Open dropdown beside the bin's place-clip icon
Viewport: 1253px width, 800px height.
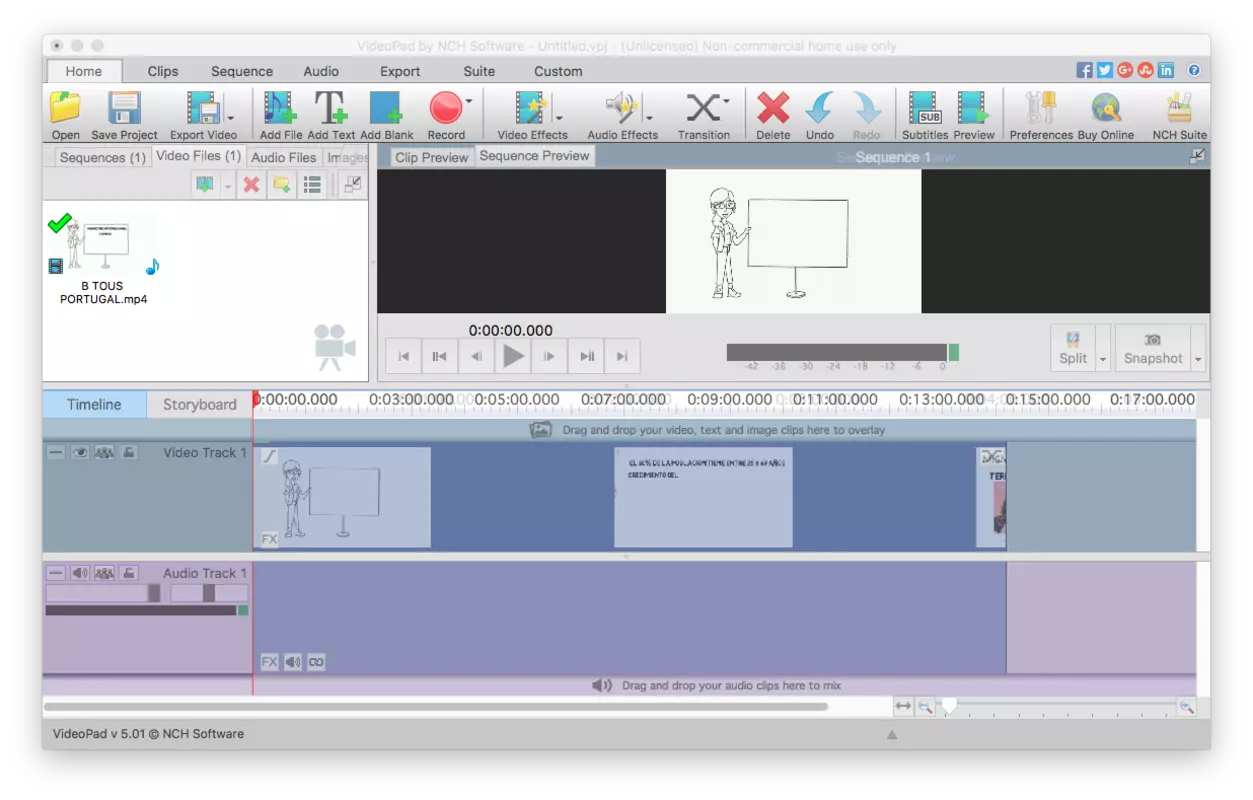tap(228, 185)
